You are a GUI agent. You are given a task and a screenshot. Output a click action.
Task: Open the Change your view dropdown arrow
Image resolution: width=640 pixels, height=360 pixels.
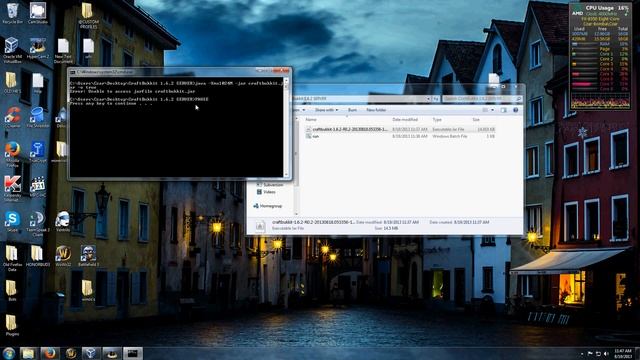point(493,110)
